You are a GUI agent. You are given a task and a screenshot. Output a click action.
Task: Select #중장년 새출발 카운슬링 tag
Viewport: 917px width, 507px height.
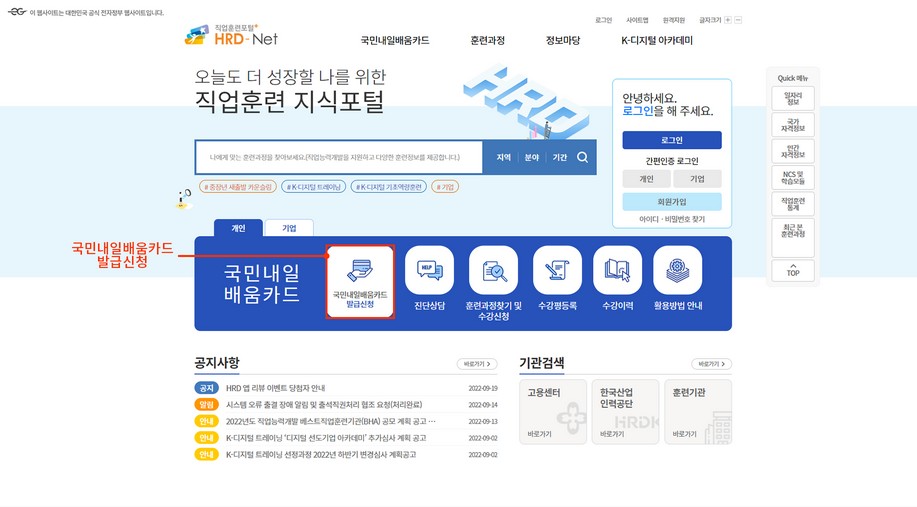pos(238,187)
